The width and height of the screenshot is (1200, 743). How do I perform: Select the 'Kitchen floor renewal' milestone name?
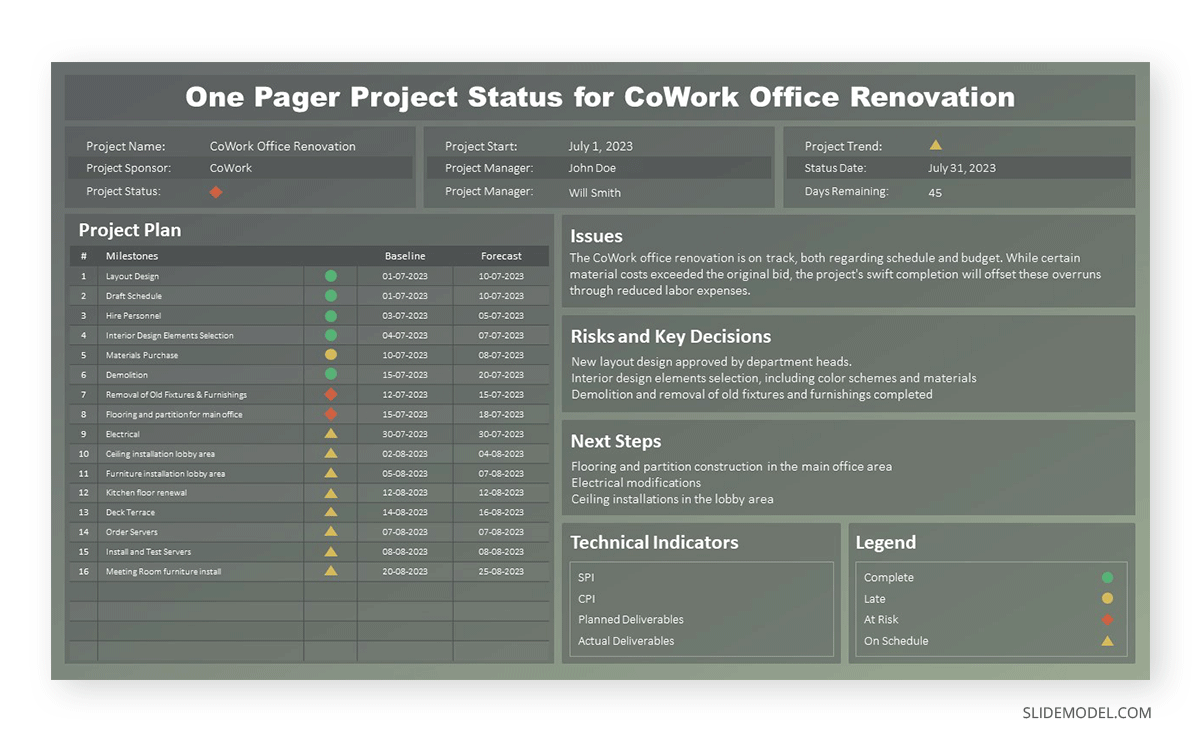click(x=146, y=493)
